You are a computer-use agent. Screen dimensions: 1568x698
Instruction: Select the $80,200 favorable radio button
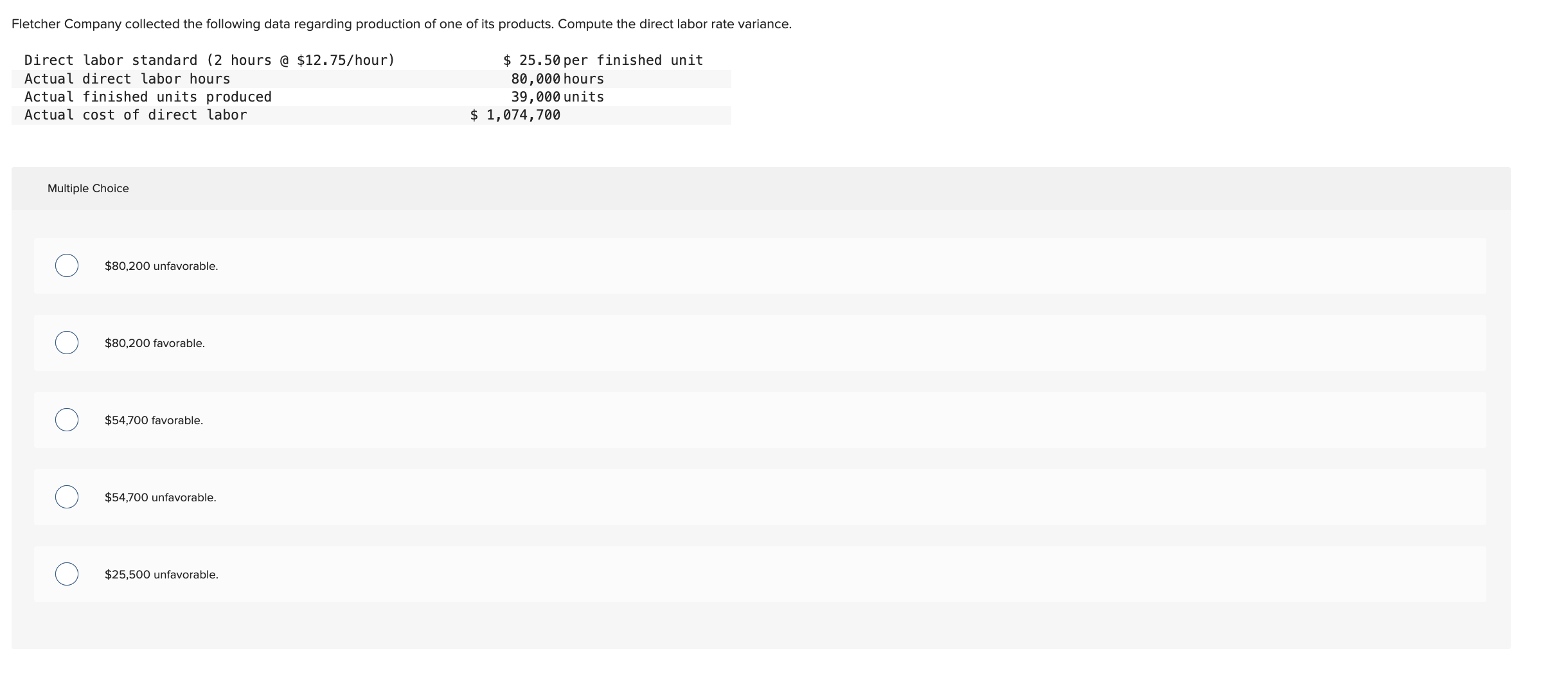click(67, 343)
